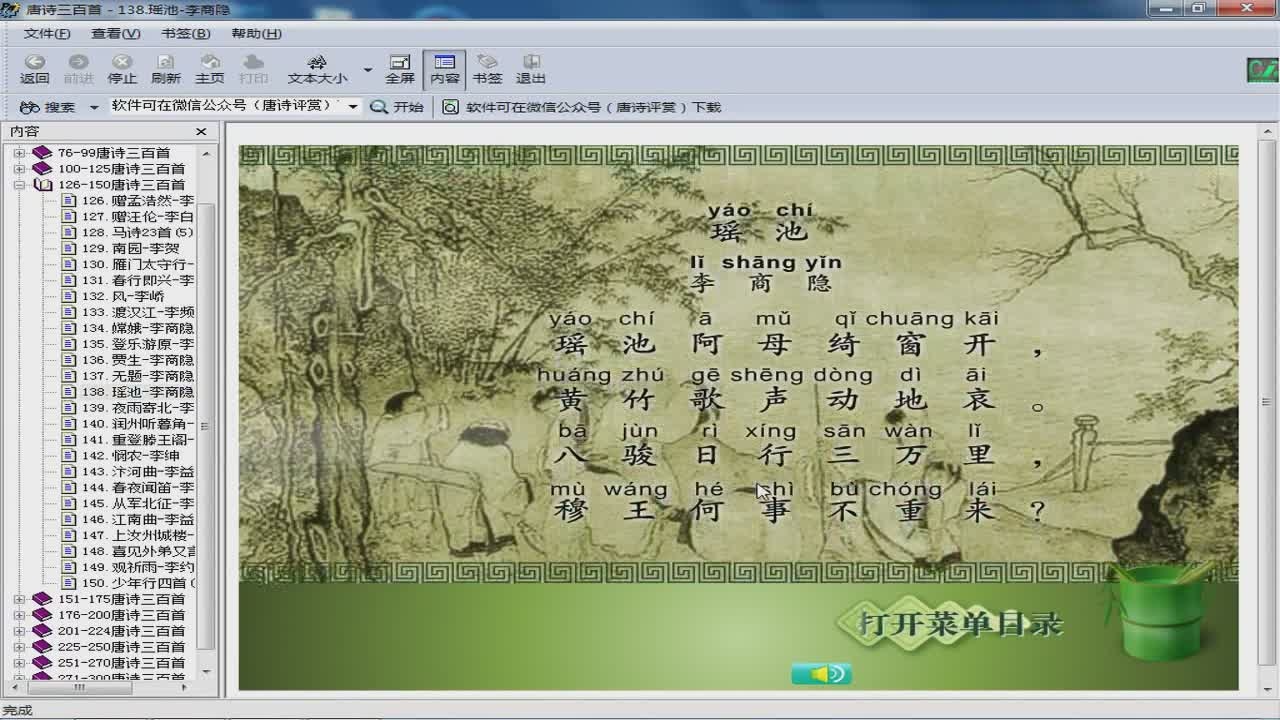Click the 前进 forward toolbar icon

click(78, 69)
